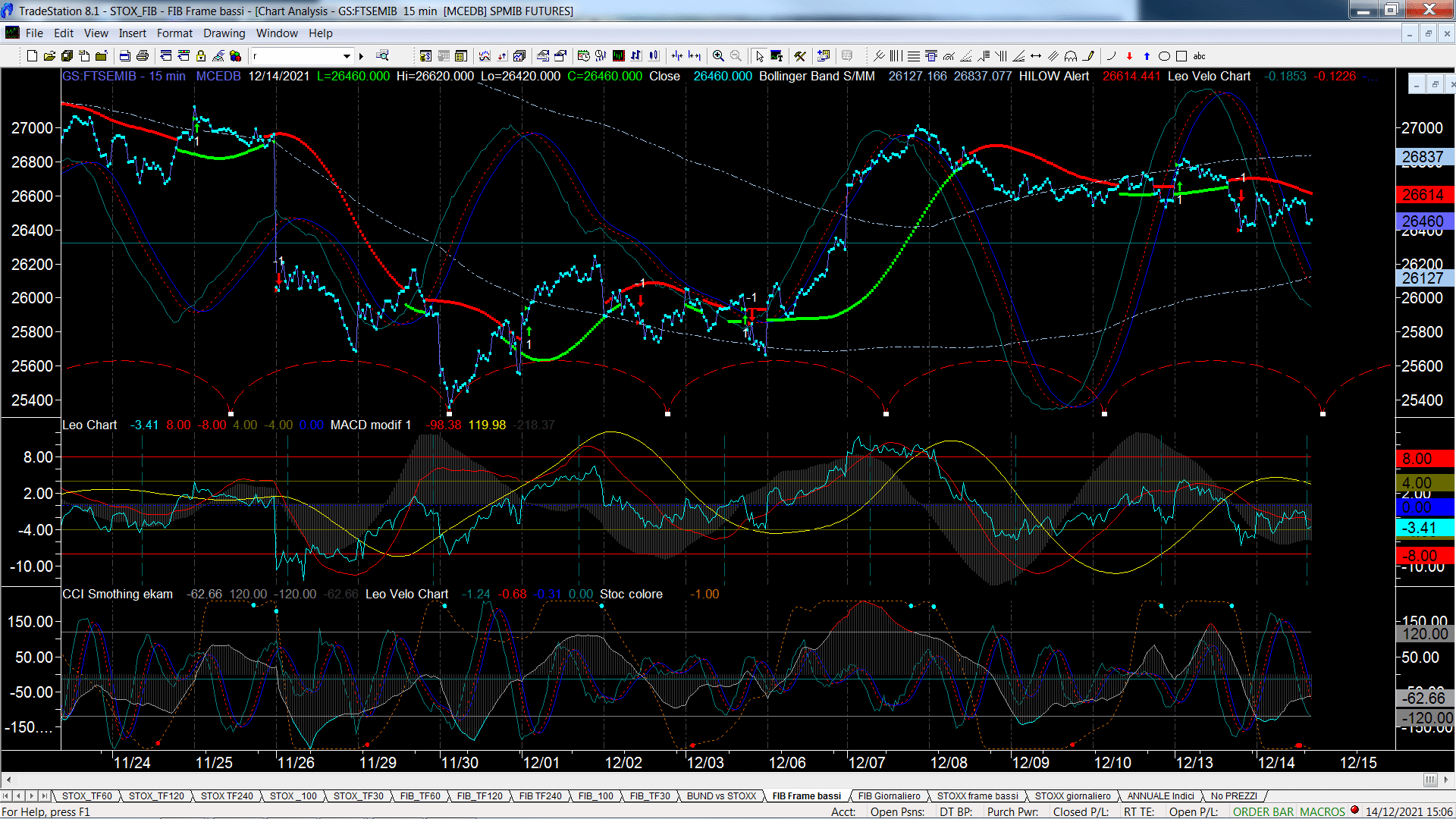
Task: Click the horizontal scrollbar right arrow
Action: [1448, 780]
